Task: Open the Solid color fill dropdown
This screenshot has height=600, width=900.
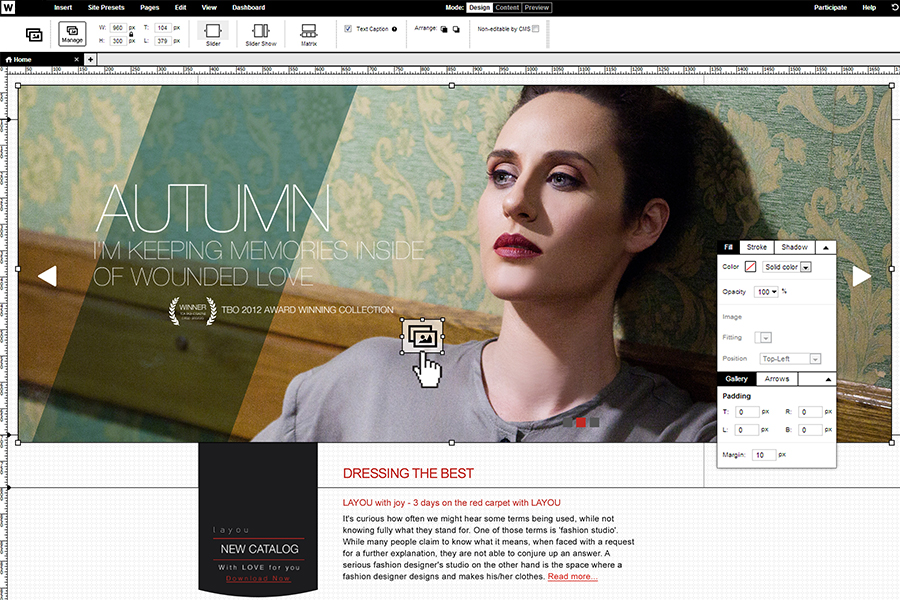Action: click(x=786, y=267)
